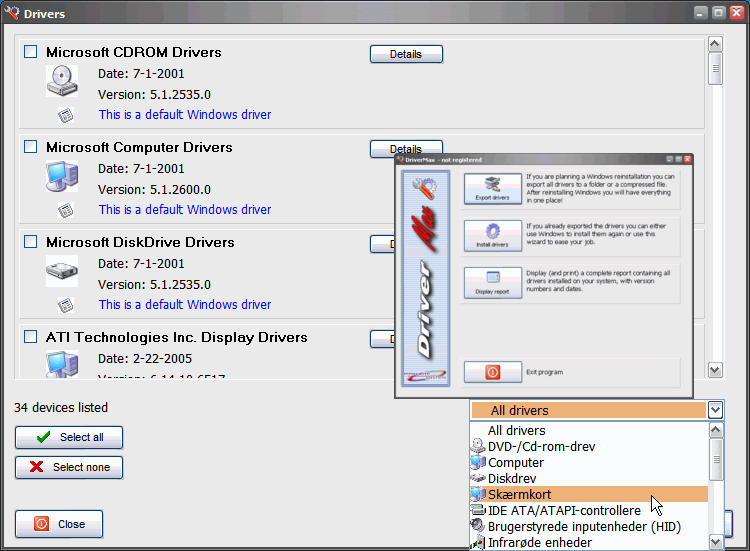Click the driver list scroll down arrow
Image resolution: width=750 pixels, height=551 pixels.
point(715,370)
